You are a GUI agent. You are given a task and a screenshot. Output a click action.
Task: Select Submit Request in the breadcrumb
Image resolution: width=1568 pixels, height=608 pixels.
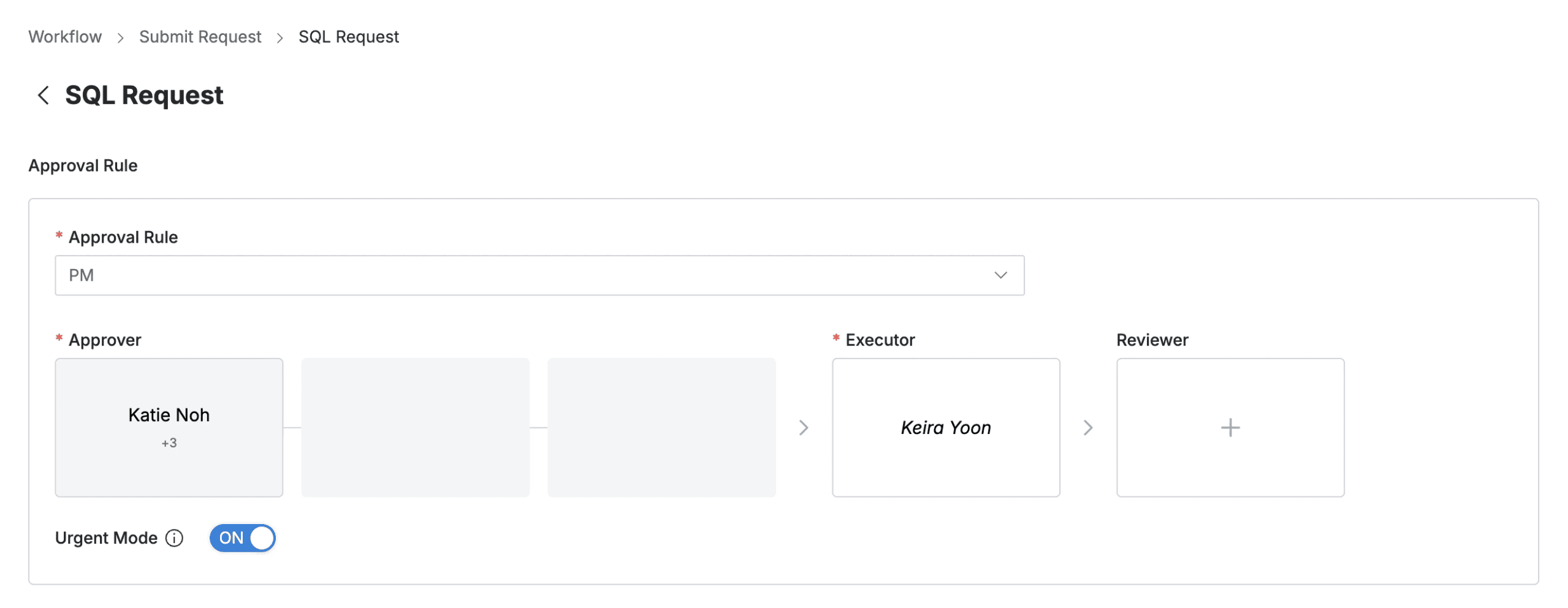[200, 37]
